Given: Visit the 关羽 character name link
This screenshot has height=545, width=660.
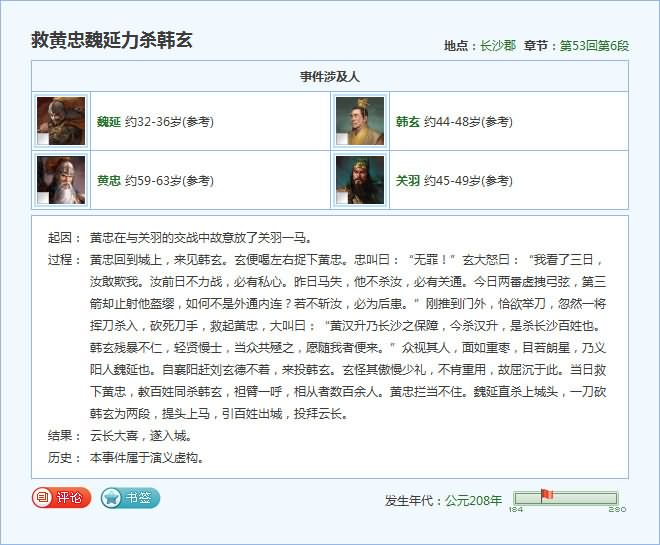Looking at the screenshot, I should (407, 181).
